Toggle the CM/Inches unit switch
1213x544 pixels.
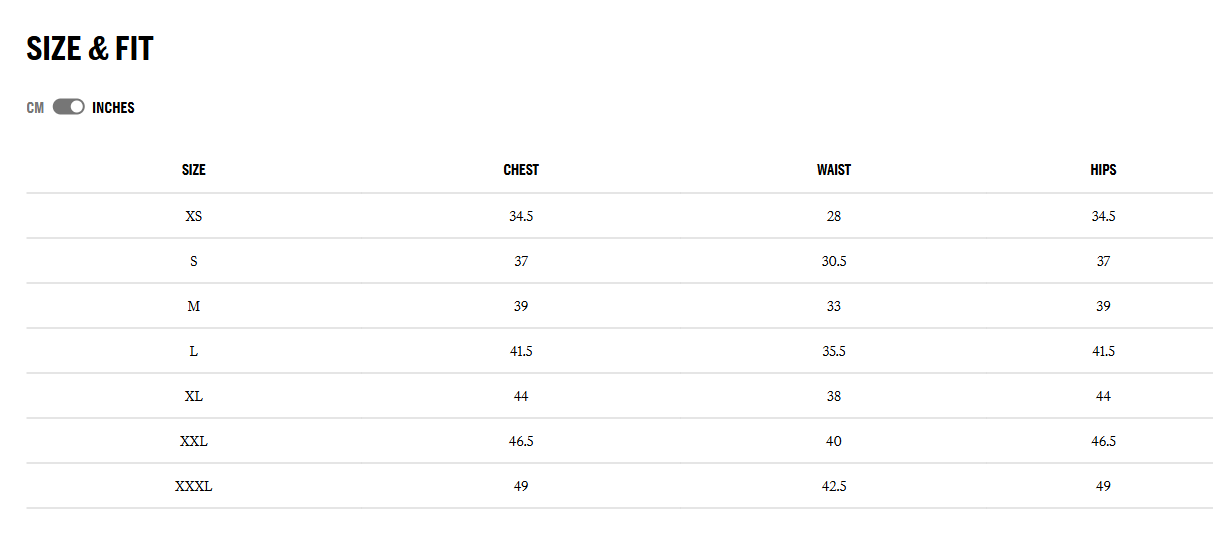coord(68,107)
